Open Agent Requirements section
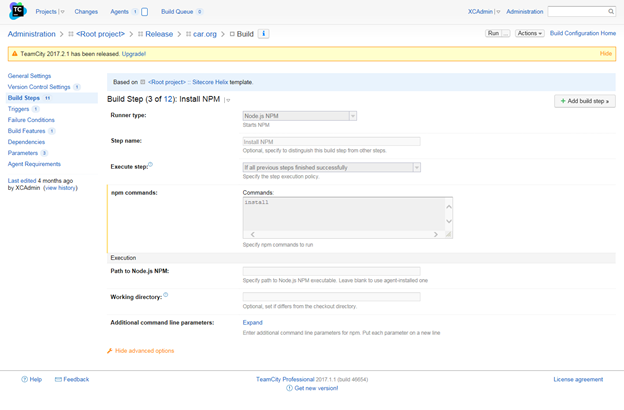The width and height of the screenshot is (624, 410). pyautogui.click(x=34, y=164)
